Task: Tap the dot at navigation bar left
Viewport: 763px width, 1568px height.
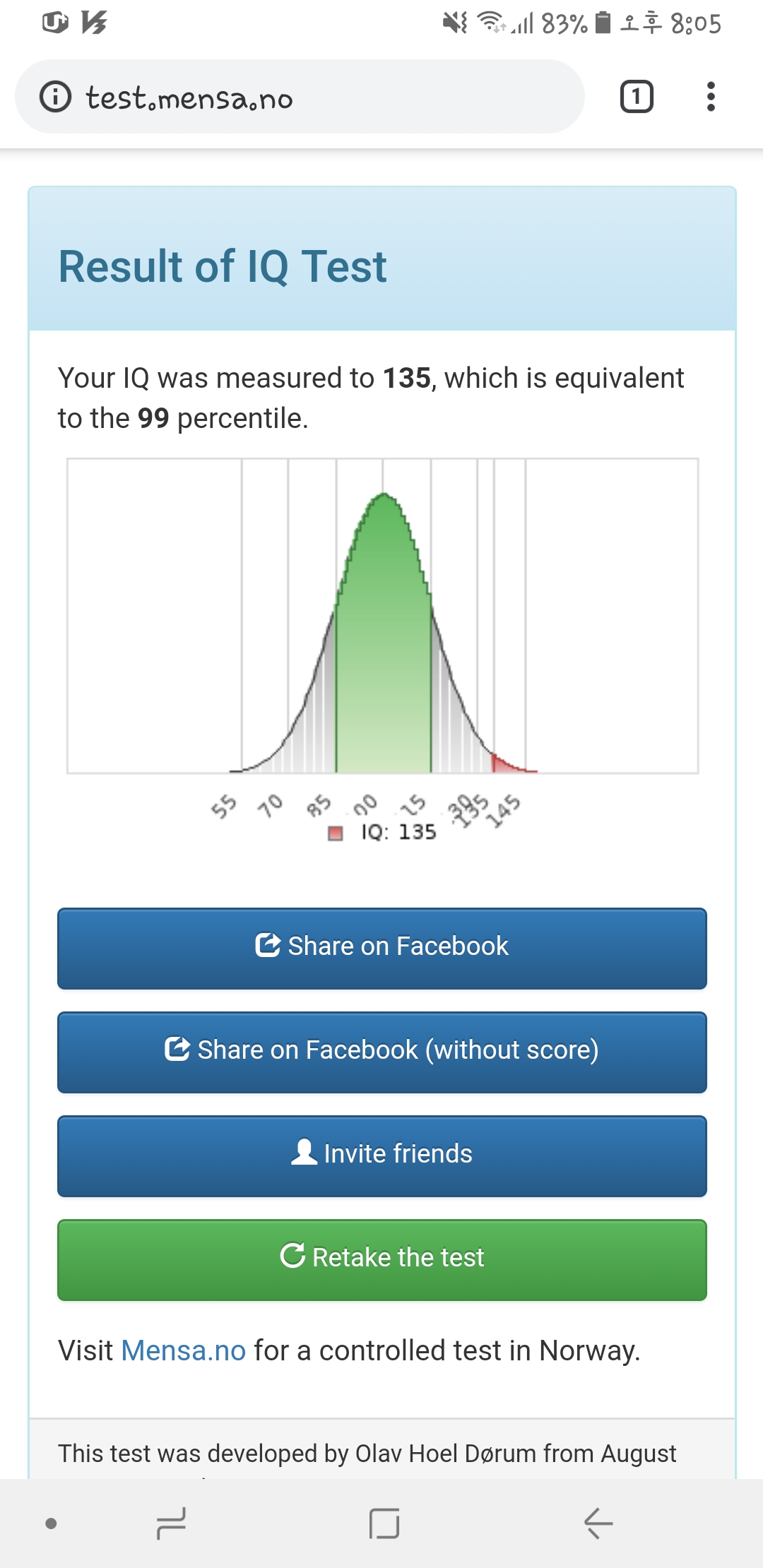Action: 51,1524
